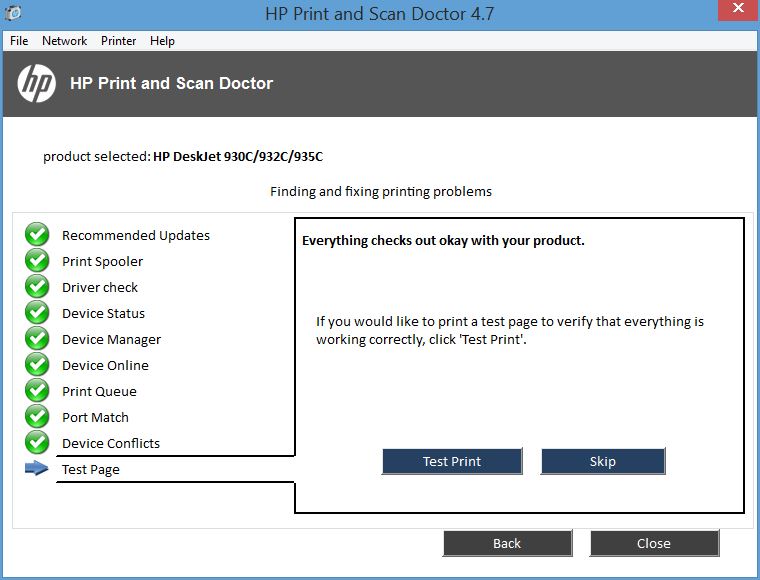This screenshot has height=580, width=760.
Task: Click the Close button at bottom
Action: point(654,543)
